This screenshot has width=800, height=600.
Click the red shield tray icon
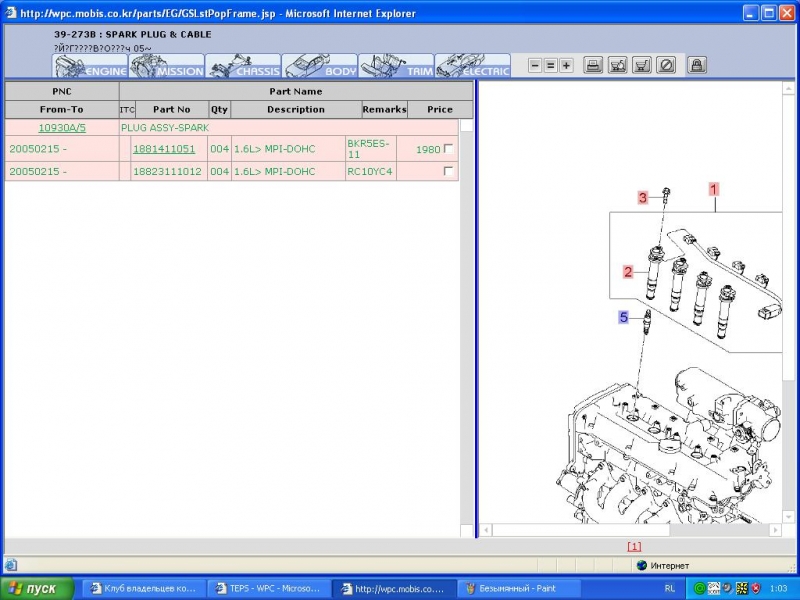(x=757, y=588)
